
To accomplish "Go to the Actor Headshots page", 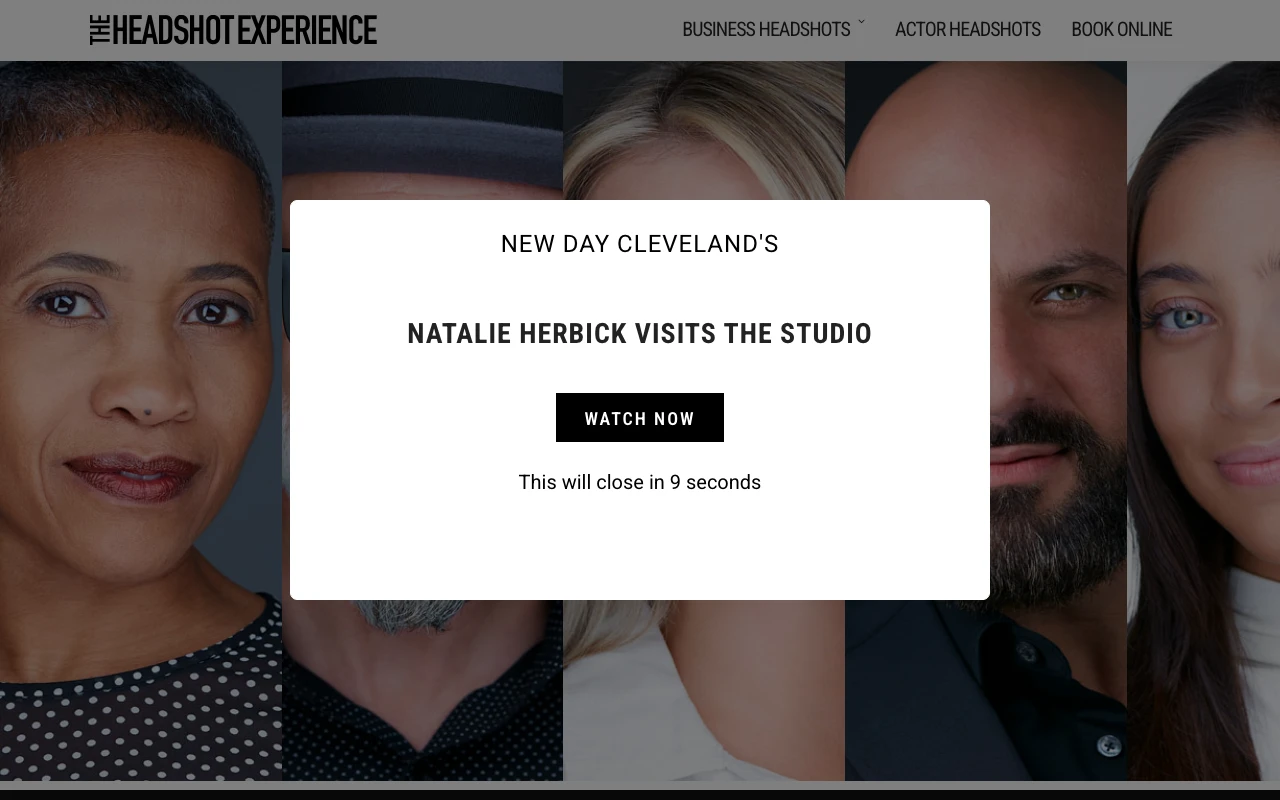I will (x=967, y=30).
